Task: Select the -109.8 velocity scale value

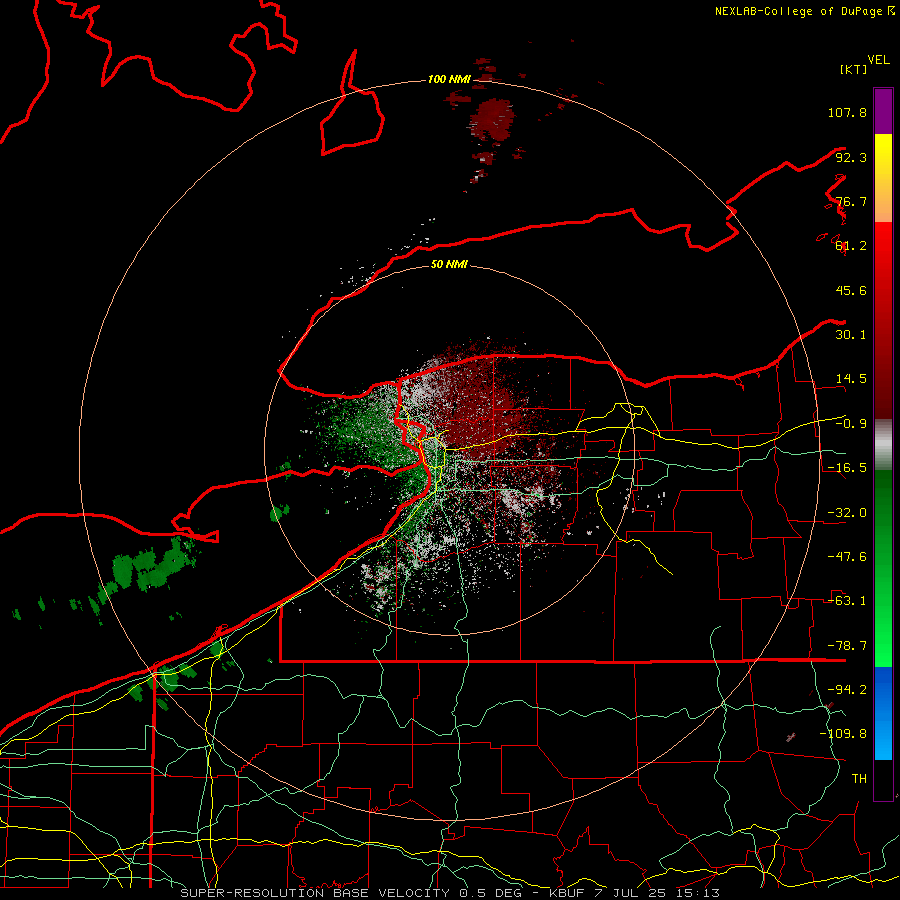Action: 843,734
